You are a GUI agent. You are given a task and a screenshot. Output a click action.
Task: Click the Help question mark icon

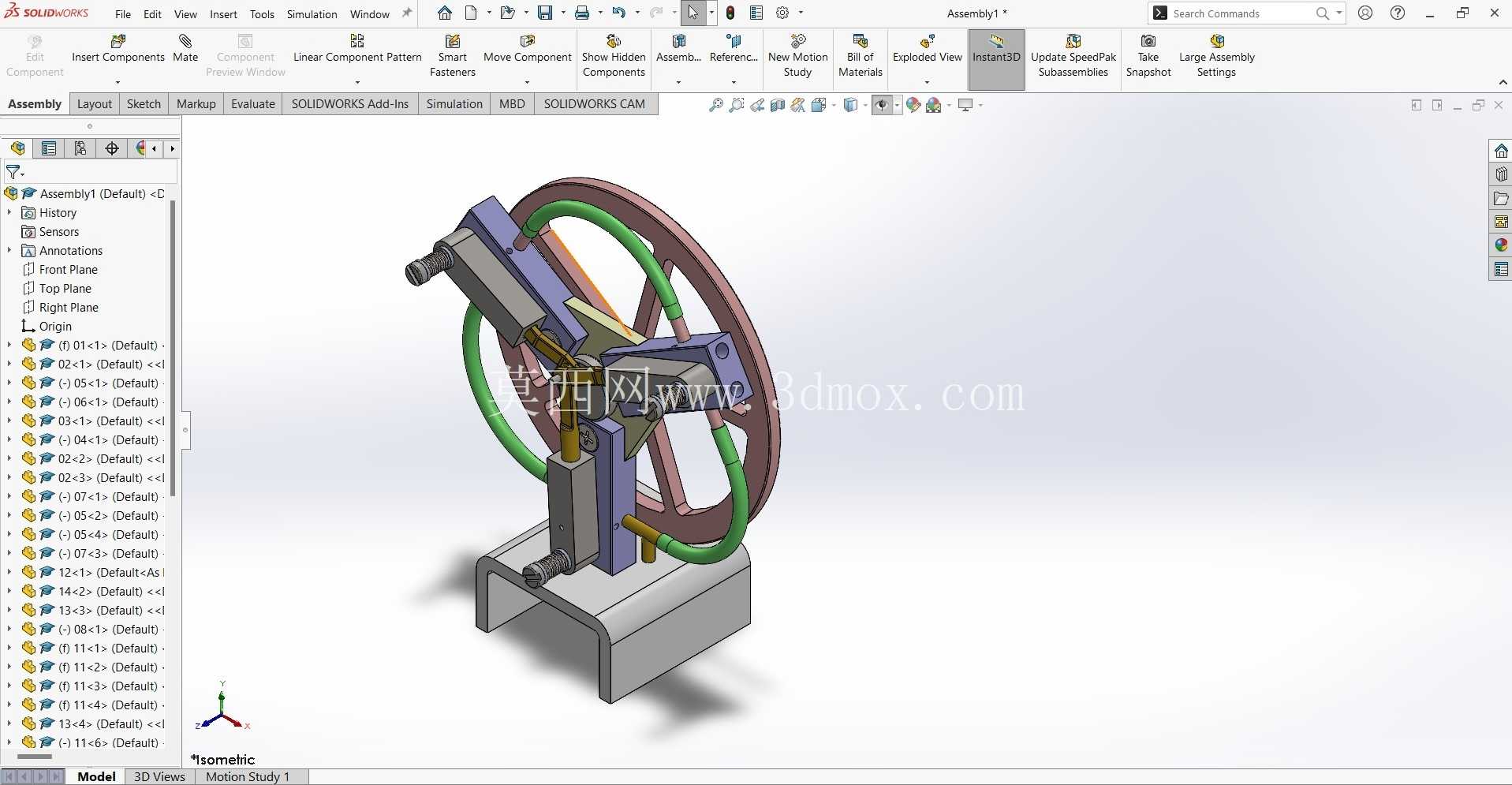[1398, 13]
